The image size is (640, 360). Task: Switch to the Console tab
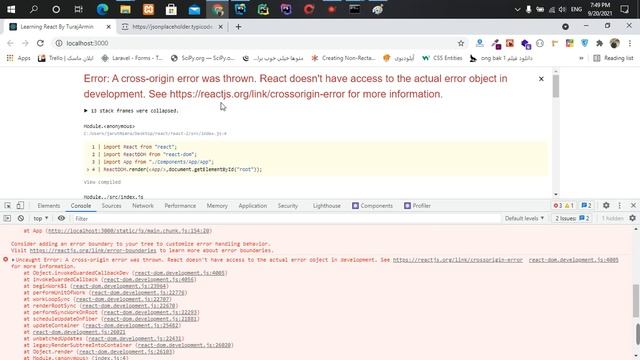(81, 206)
